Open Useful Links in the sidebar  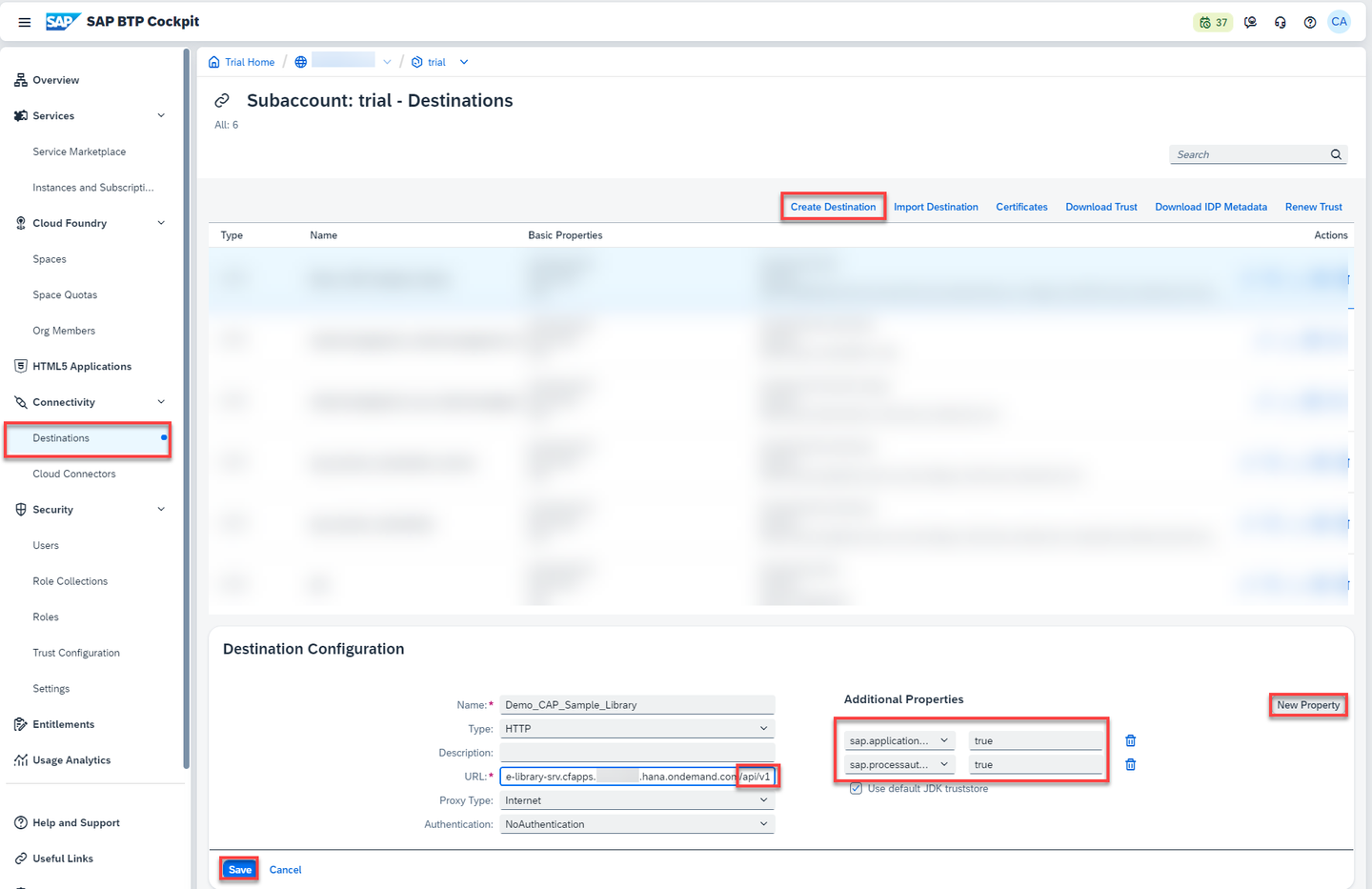click(x=63, y=859)
